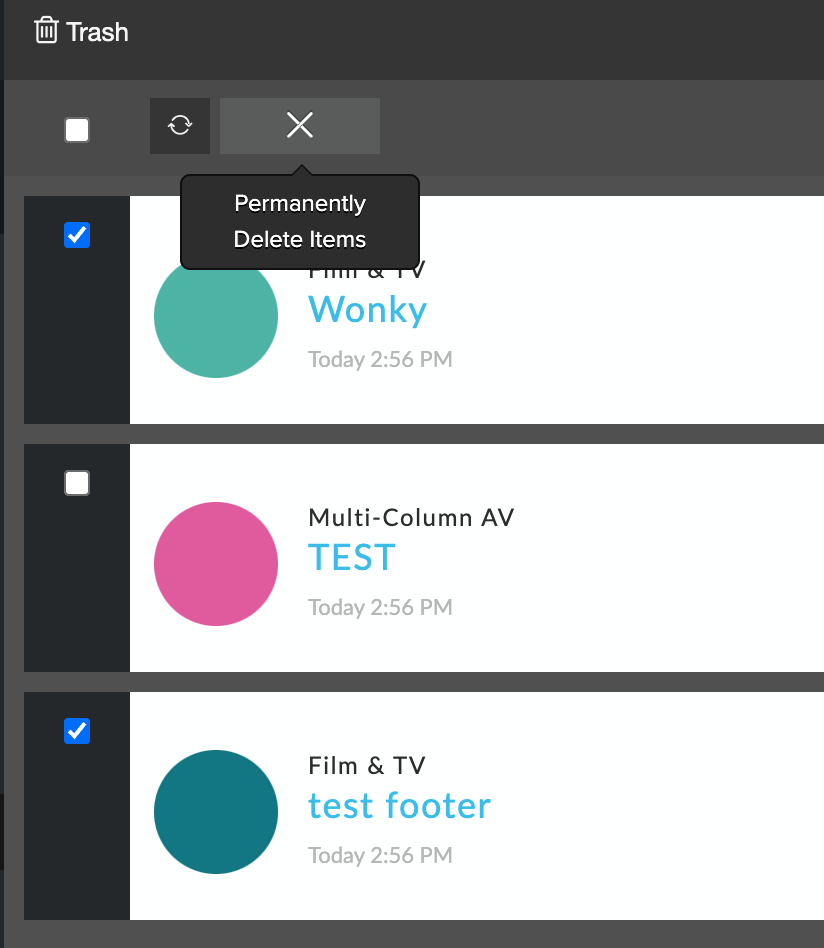Uncheck the Wonky item checkbox
This screenshot has height=948, width=824.
coord(77,235)
